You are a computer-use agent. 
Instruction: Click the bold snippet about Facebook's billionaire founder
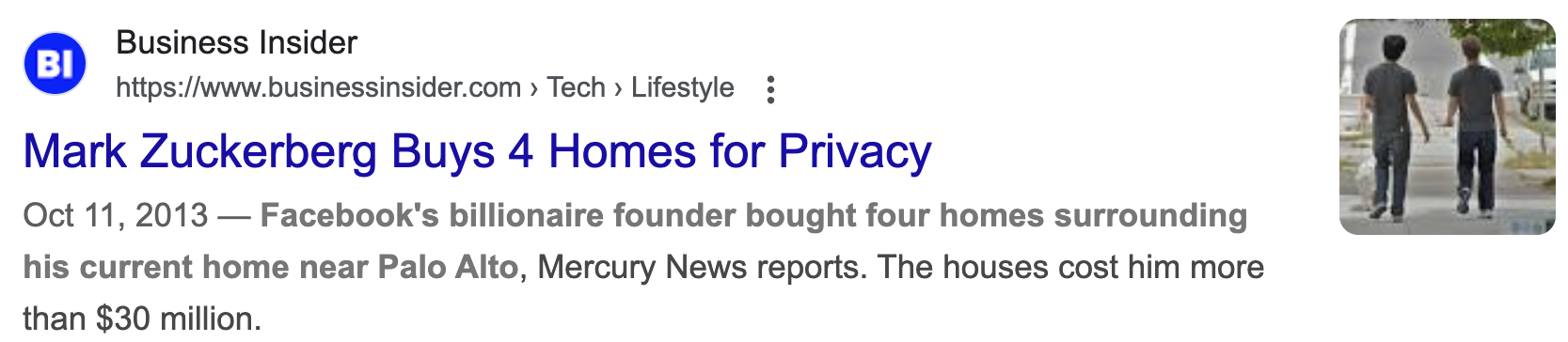pyautogui.click(x=636, y=241)
